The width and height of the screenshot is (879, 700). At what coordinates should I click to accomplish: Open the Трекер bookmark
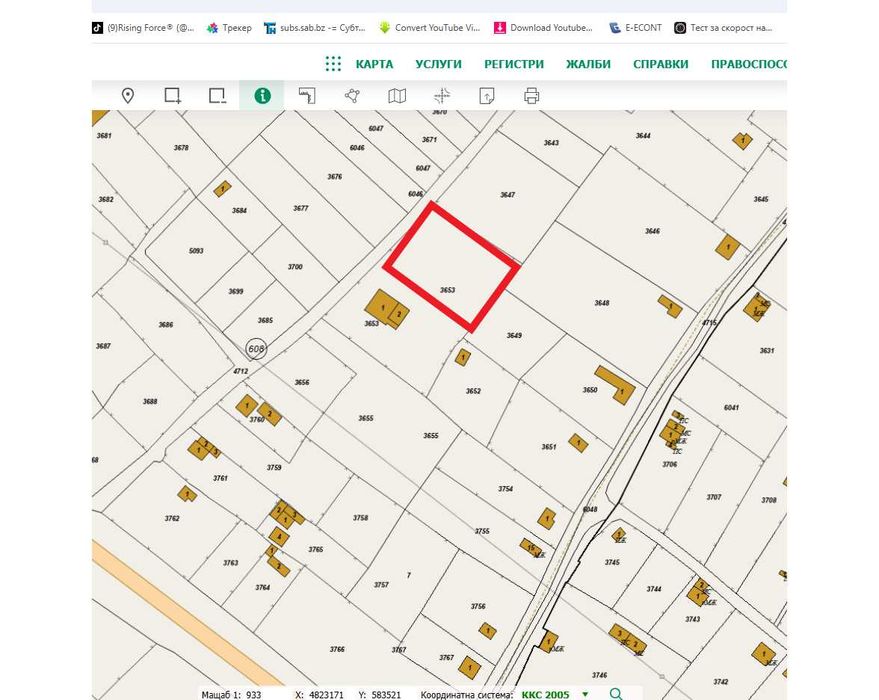coord(229,27)
